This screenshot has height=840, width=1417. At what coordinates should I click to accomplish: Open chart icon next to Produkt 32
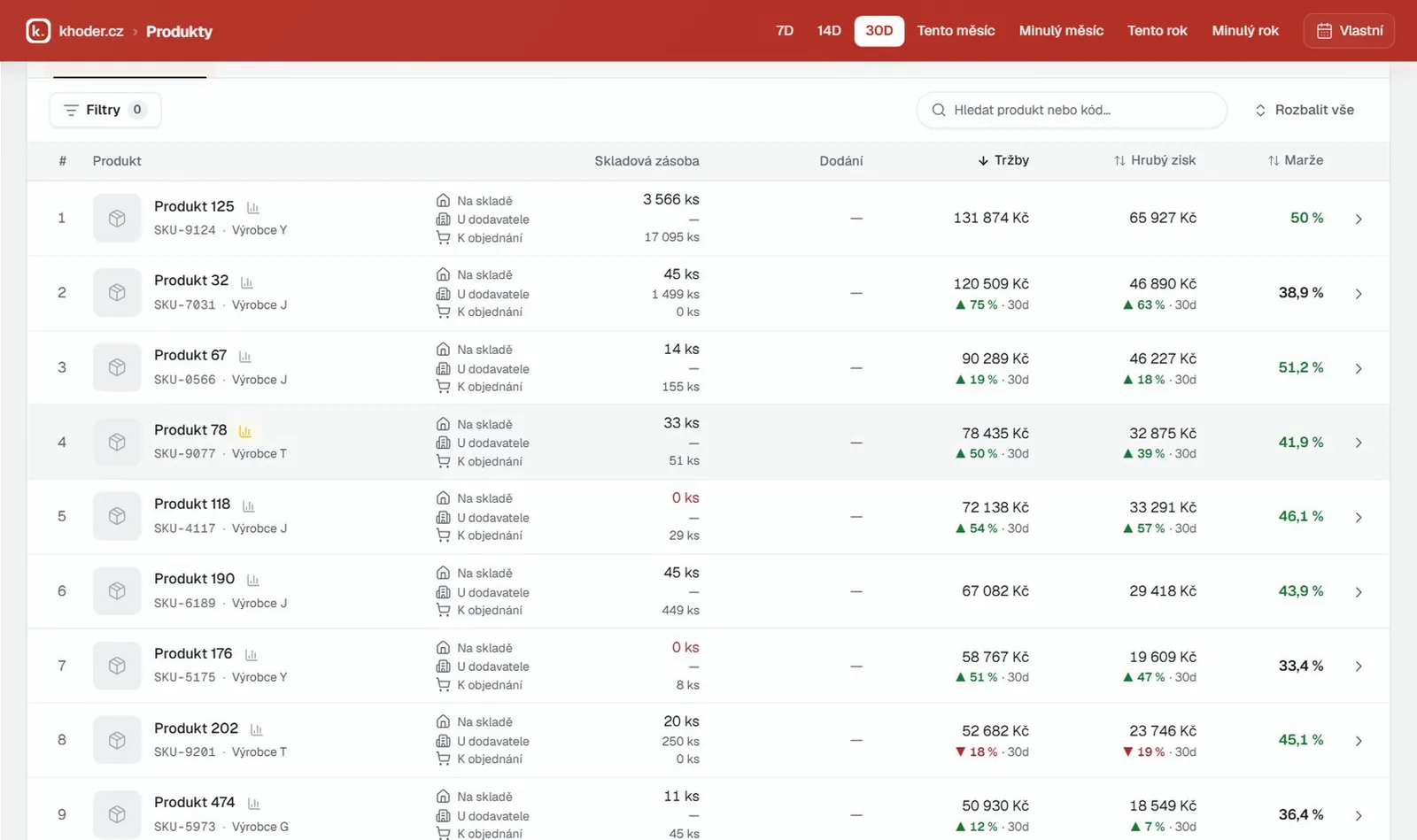coord(247,282)
